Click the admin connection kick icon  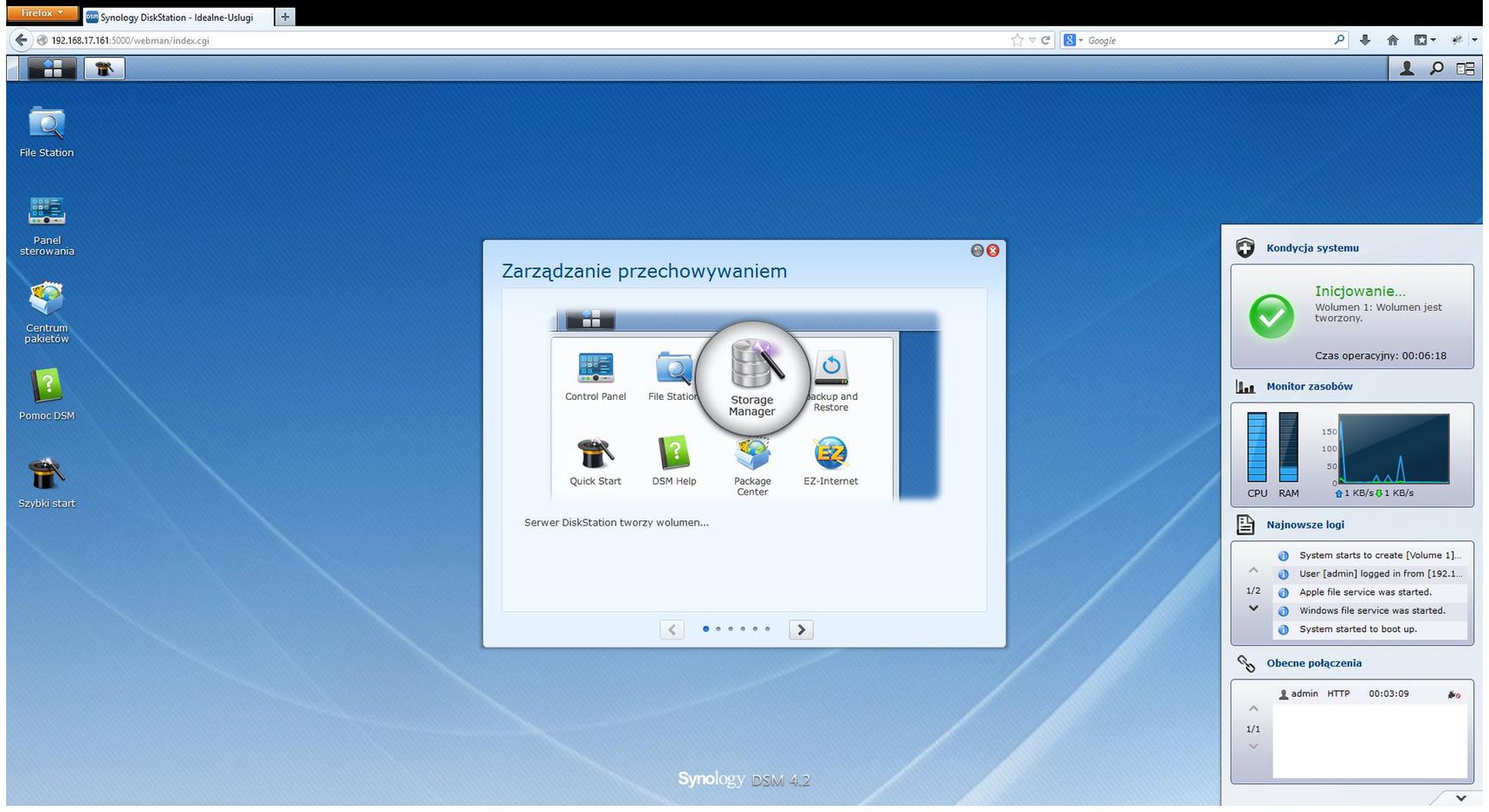[x=1454, y=694]
